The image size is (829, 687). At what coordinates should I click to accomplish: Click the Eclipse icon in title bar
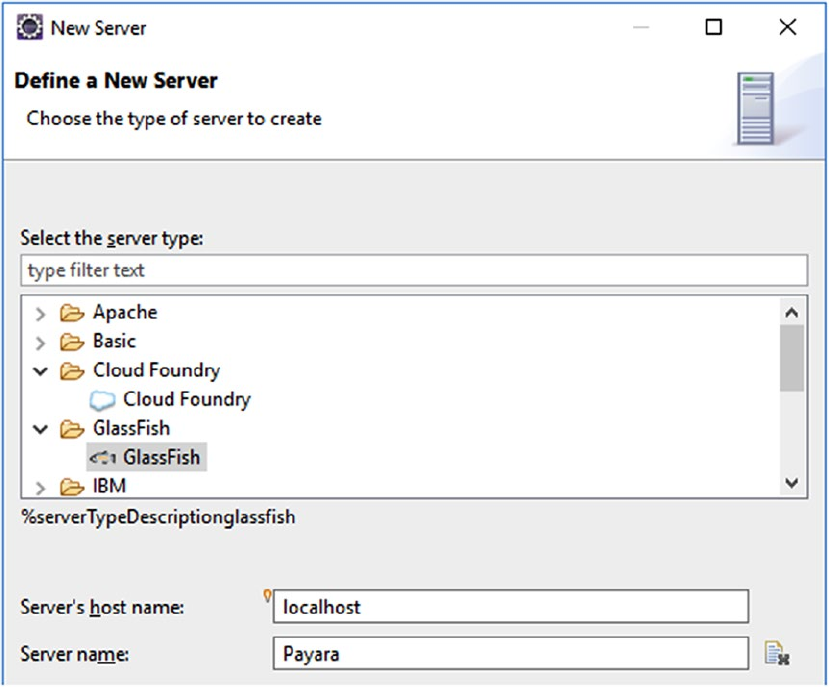(29, 27)
